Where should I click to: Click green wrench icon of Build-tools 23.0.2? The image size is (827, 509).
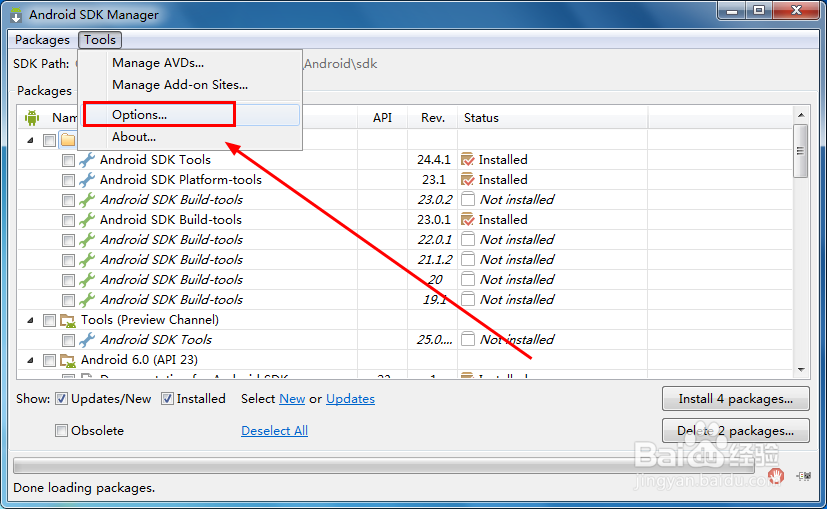[87, 200]
